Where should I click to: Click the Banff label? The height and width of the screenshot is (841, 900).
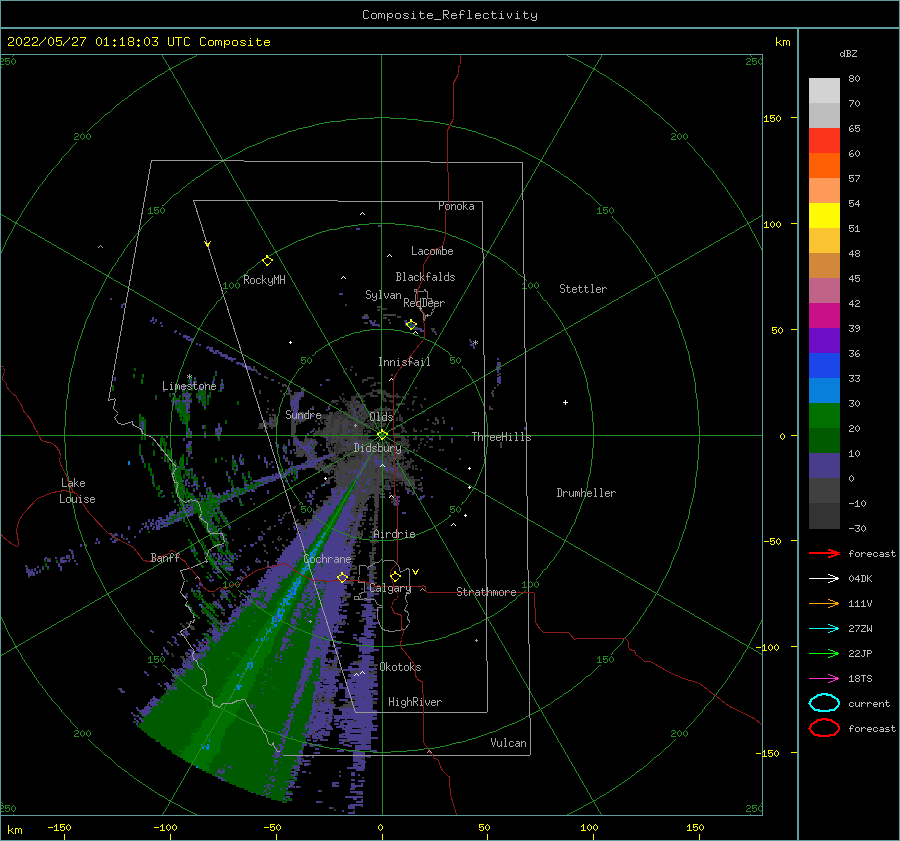point(165,557)
